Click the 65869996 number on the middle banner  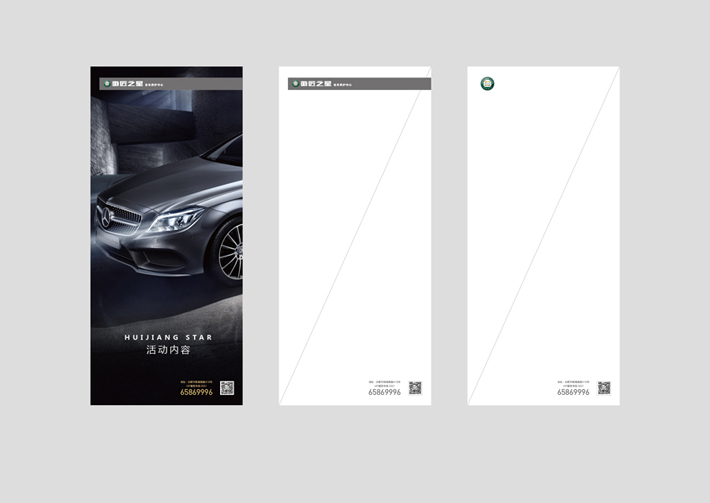(384, 393)
